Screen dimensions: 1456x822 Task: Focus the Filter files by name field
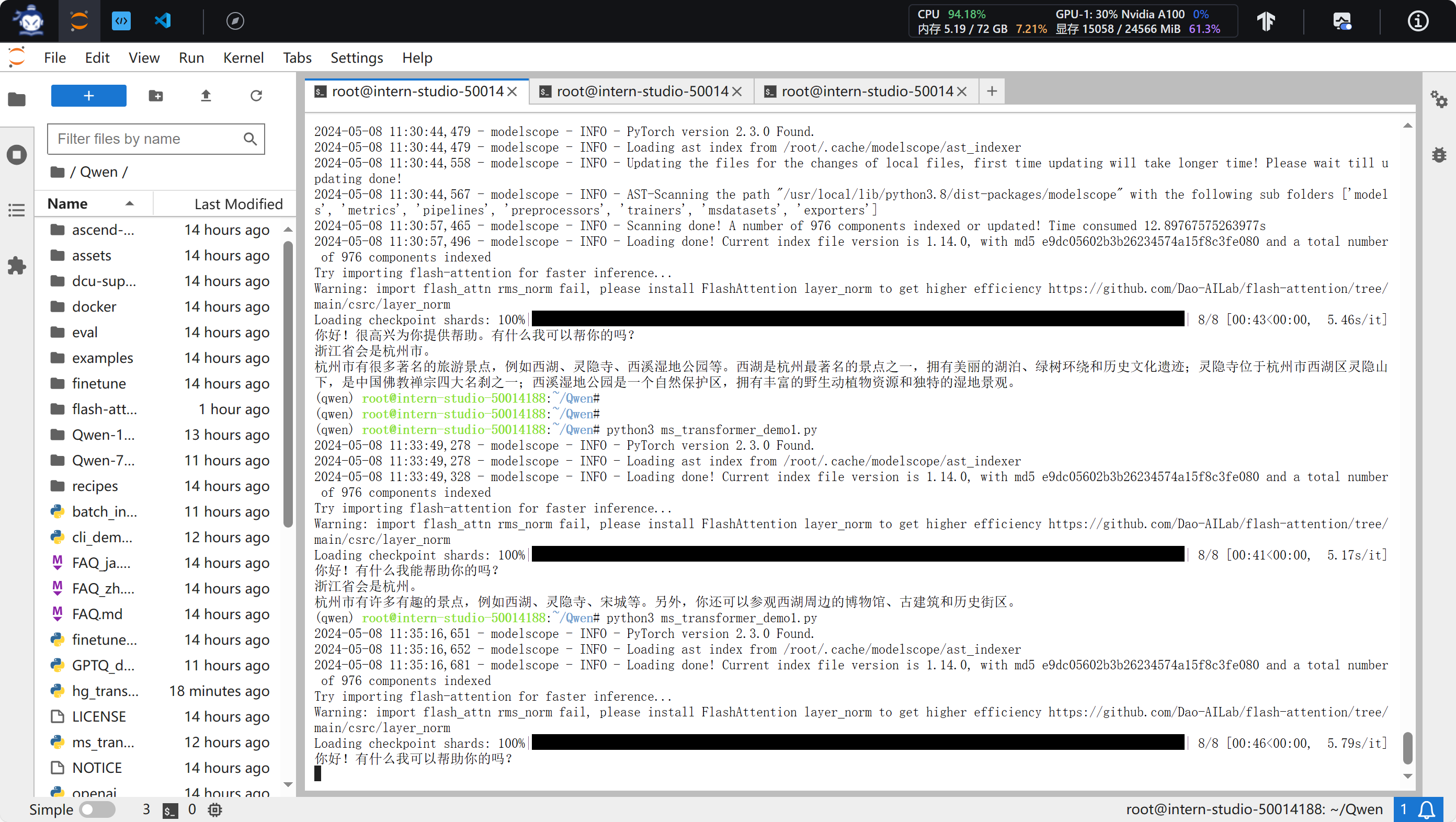[x=156, y=139]
